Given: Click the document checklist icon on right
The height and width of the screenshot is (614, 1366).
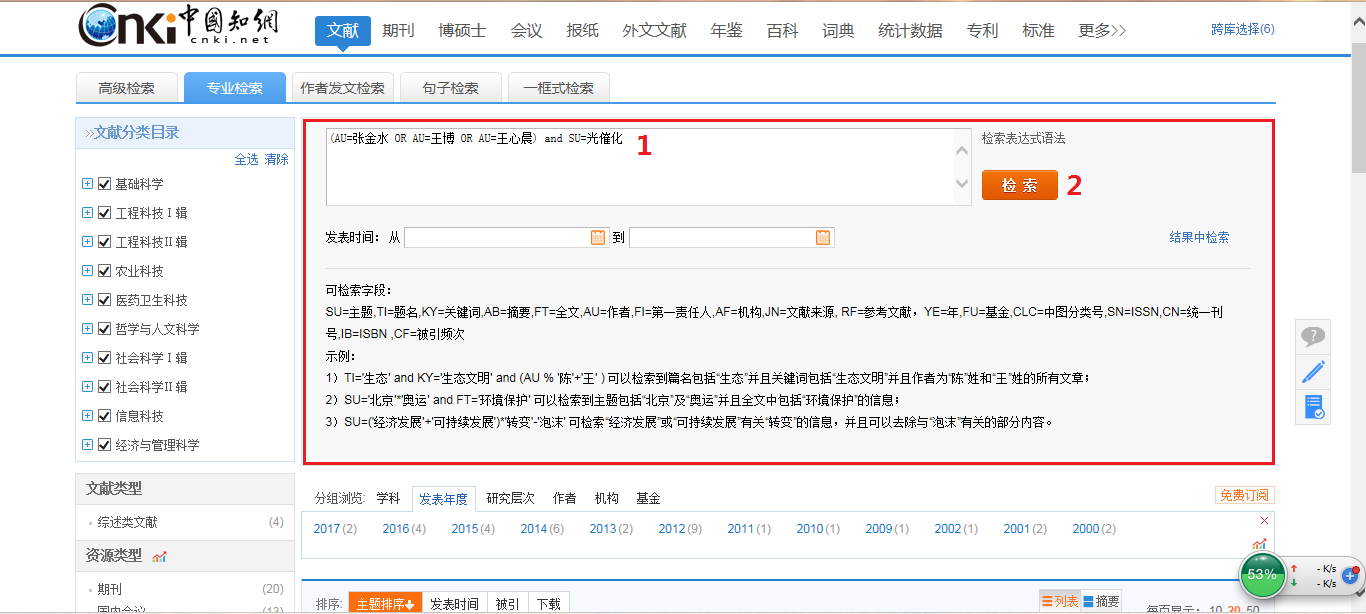Looking at the screenshot, I should (1313, 407).
